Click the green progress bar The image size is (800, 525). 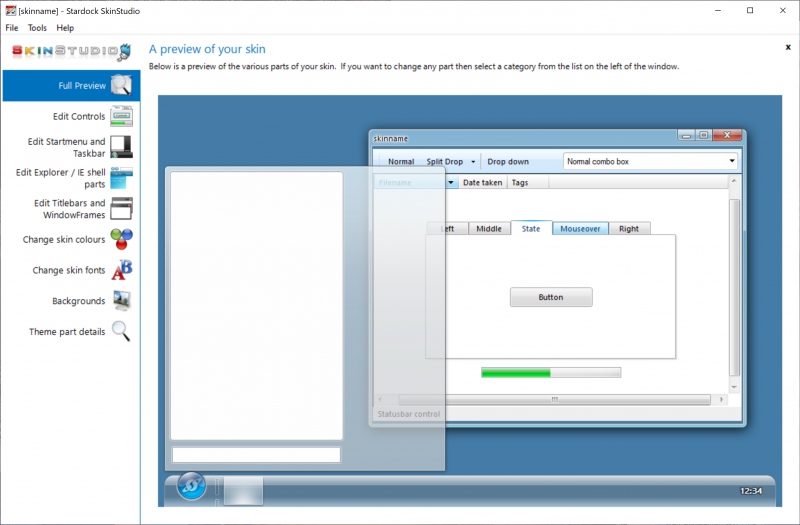click(x=551, y=372)
